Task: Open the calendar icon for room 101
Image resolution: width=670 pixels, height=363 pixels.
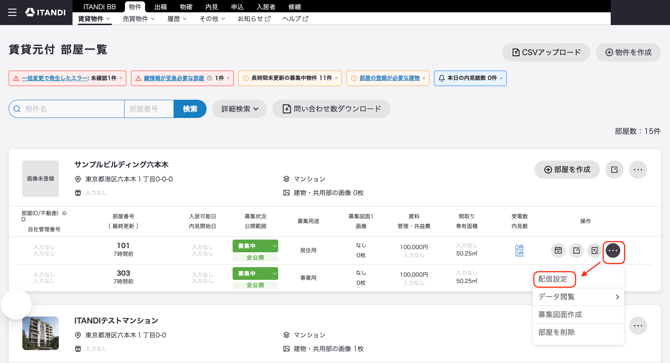Action: pyautogui.click(x=558, y=250)
